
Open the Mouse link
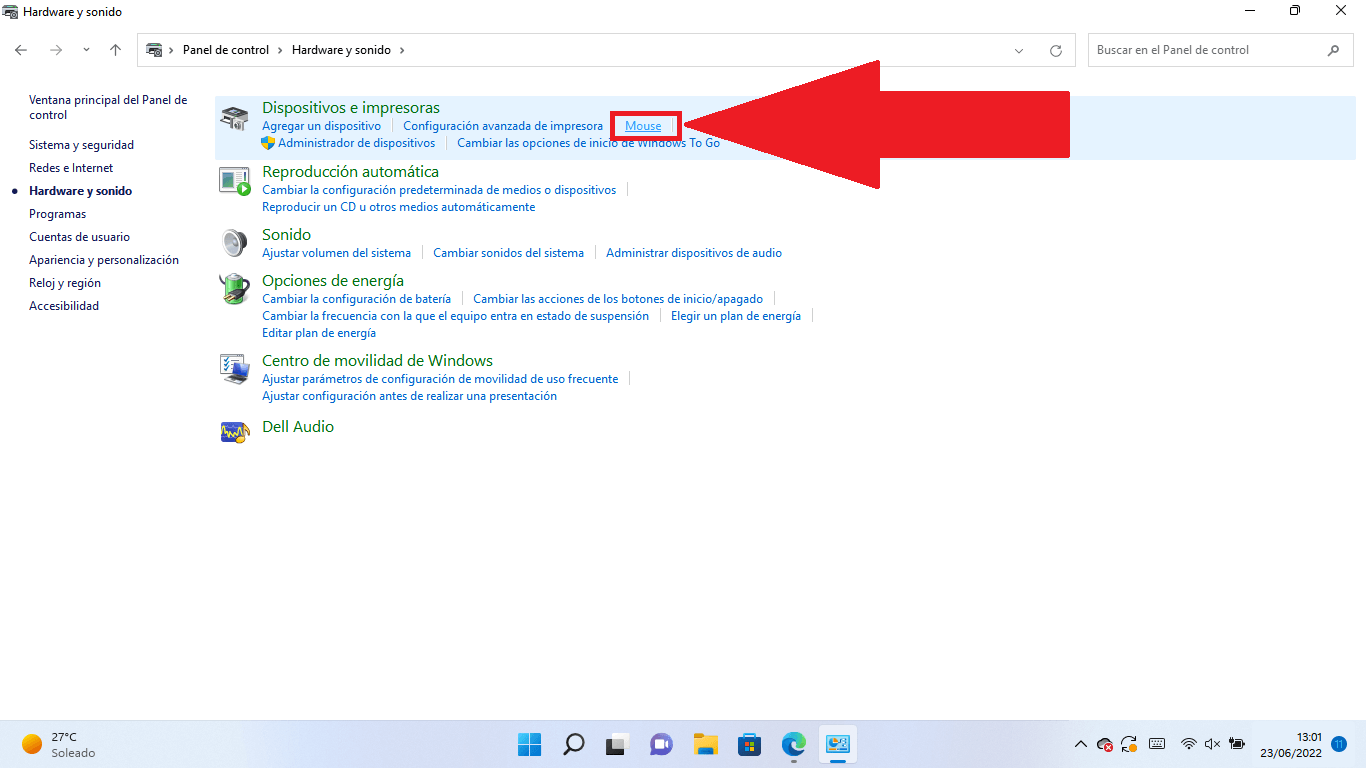tap(643, 126)
